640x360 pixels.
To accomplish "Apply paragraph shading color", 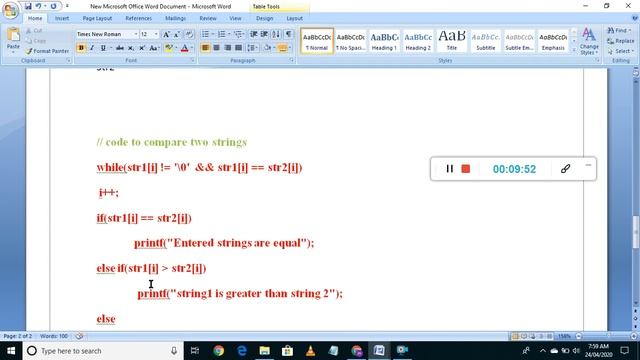I will [x=267, y=48].
